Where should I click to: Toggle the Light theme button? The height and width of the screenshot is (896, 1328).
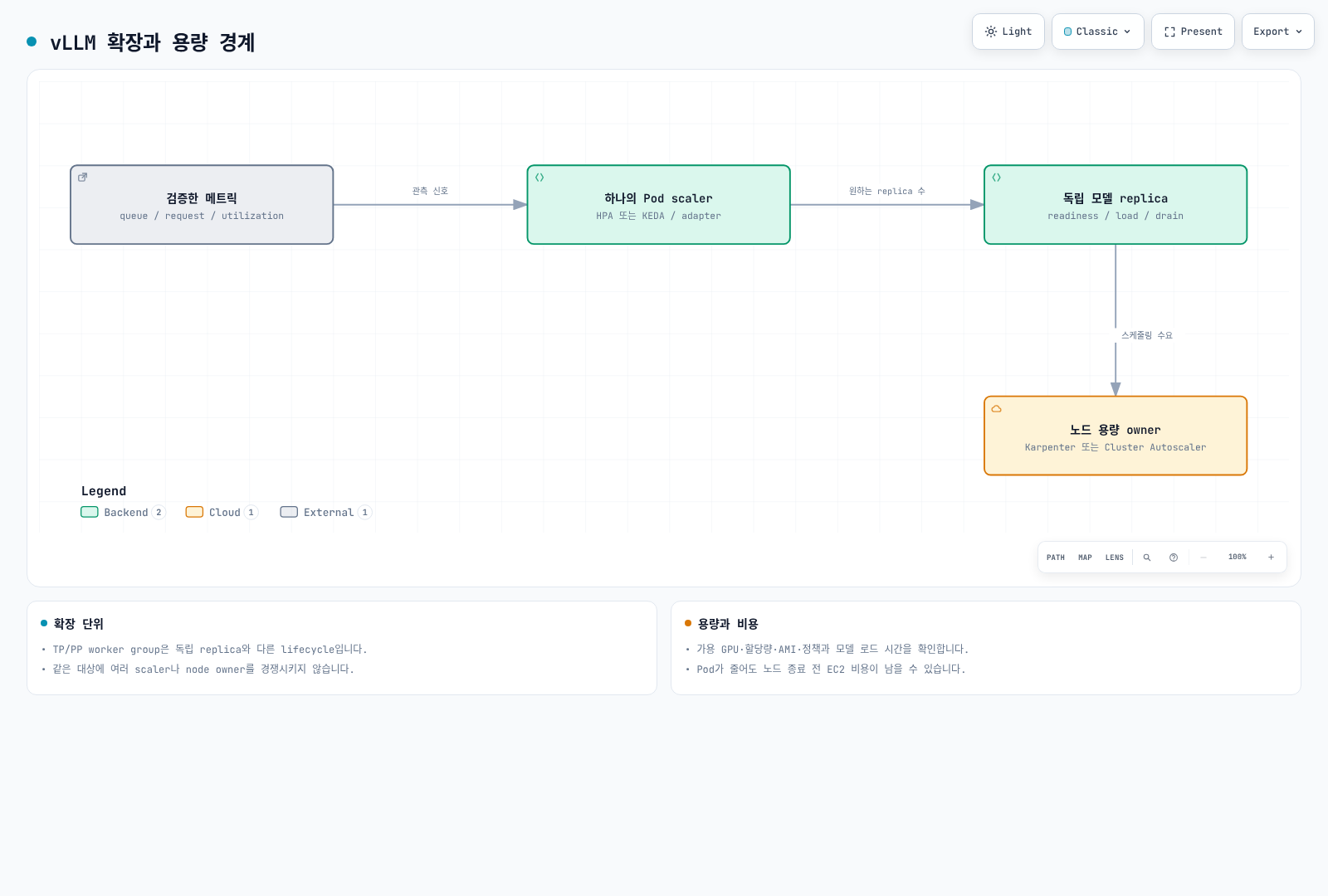pyautogui.click(x=1008, y=32)
